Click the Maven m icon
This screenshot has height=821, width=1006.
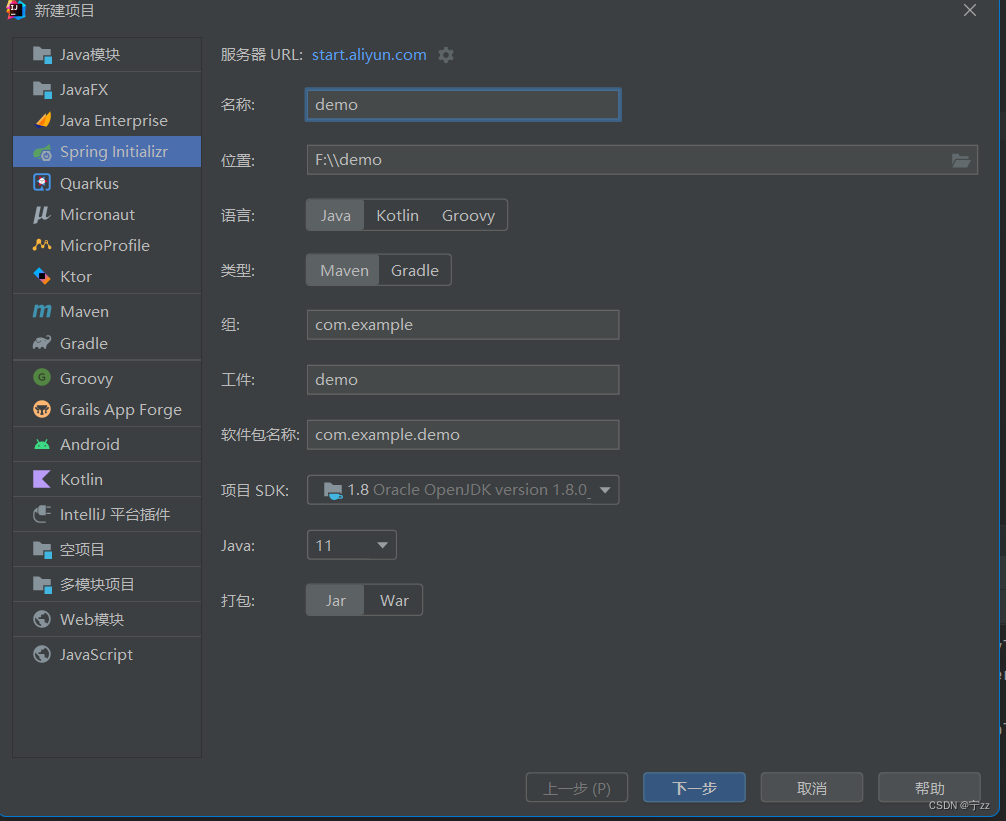[x=42, y=312]
